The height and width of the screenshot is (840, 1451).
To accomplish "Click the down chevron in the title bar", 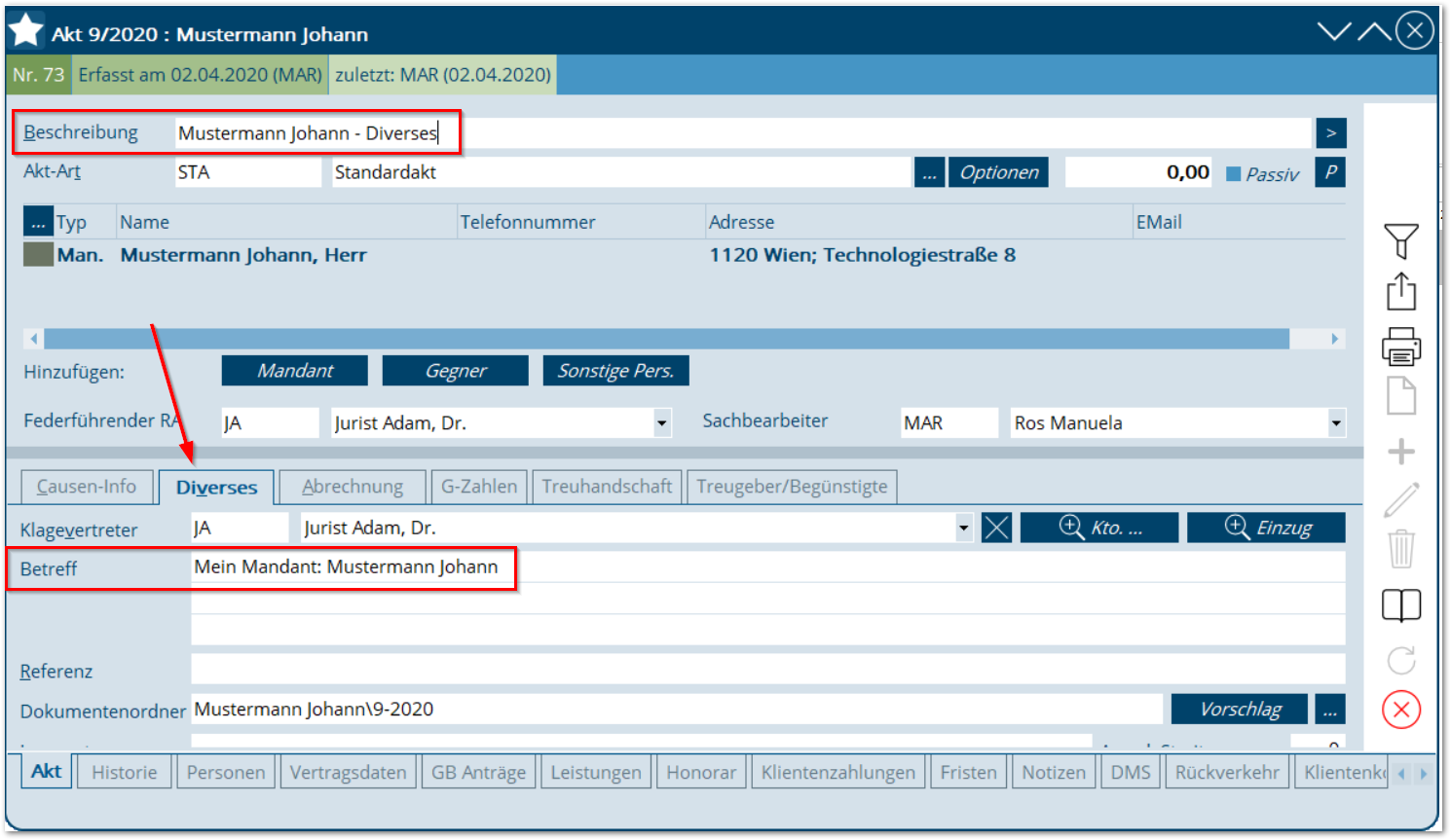I will (1334, 31).
